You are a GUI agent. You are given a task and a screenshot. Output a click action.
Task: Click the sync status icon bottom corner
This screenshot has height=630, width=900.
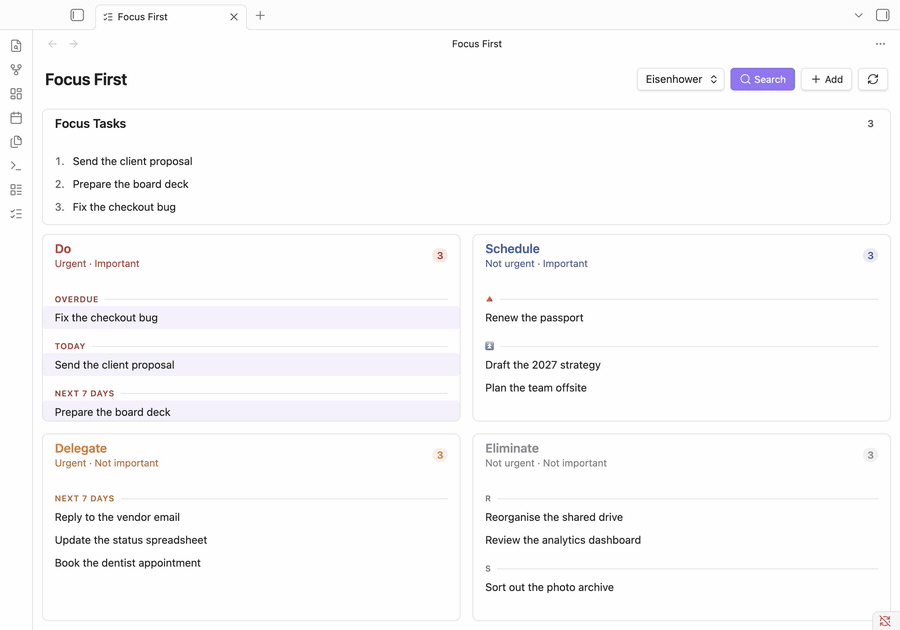point(885,621)
